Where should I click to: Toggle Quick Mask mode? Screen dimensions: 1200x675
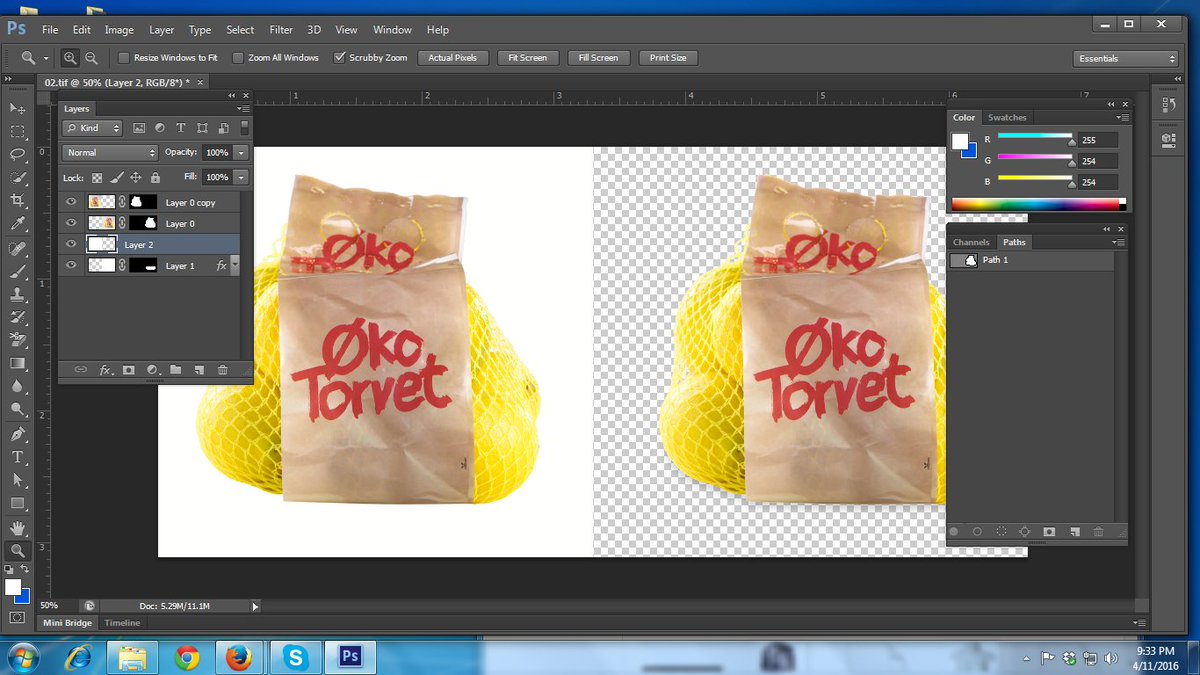(17, 617)
